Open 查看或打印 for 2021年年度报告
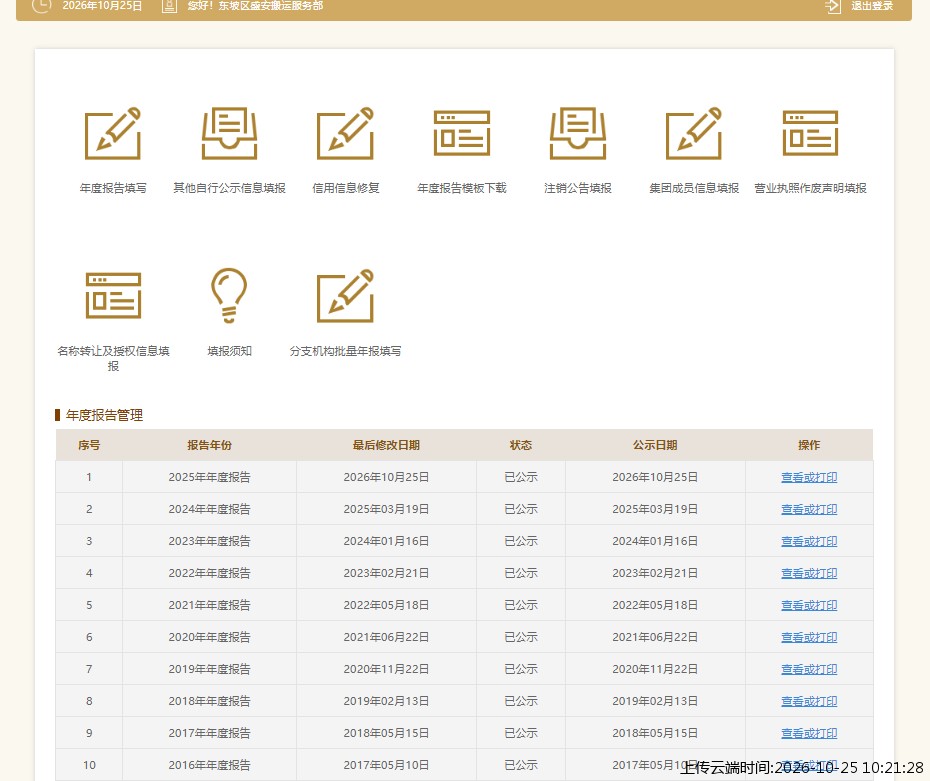Screen dimensions: 930x781 tap(809, 605)
